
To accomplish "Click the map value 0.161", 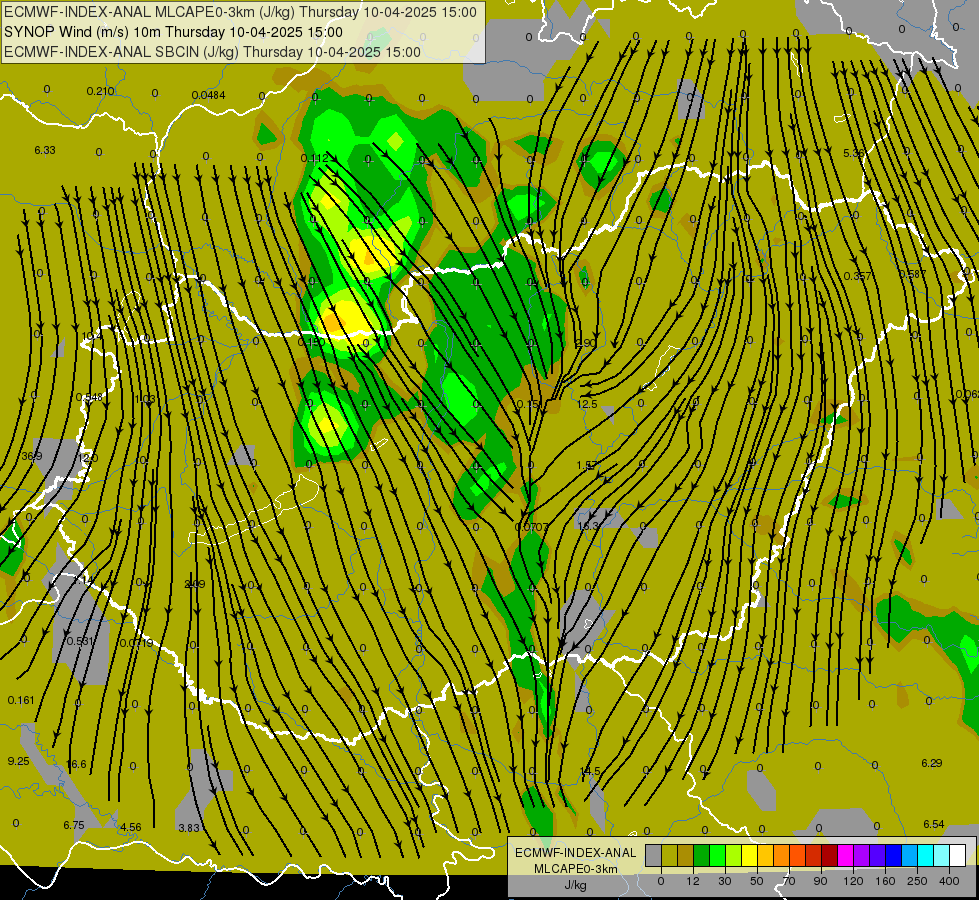I will 21,700.
